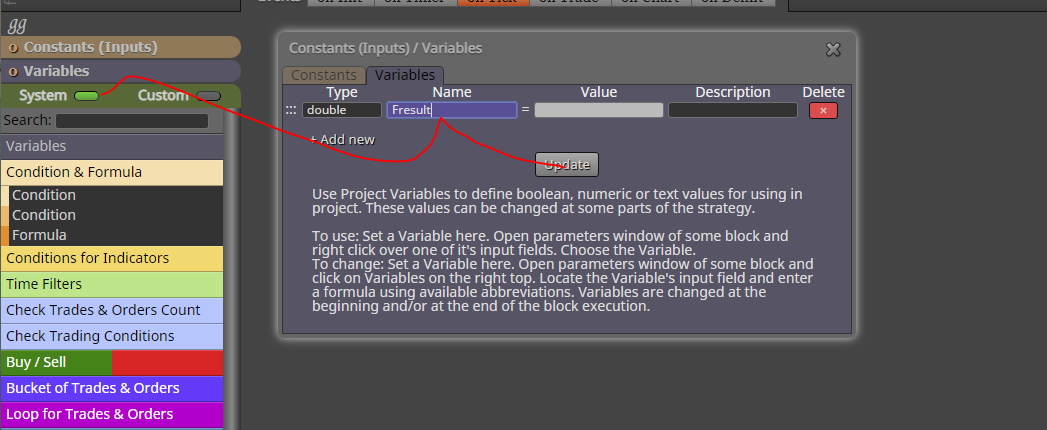
Task: Click the empty Value field
Action: pos(598,110)
